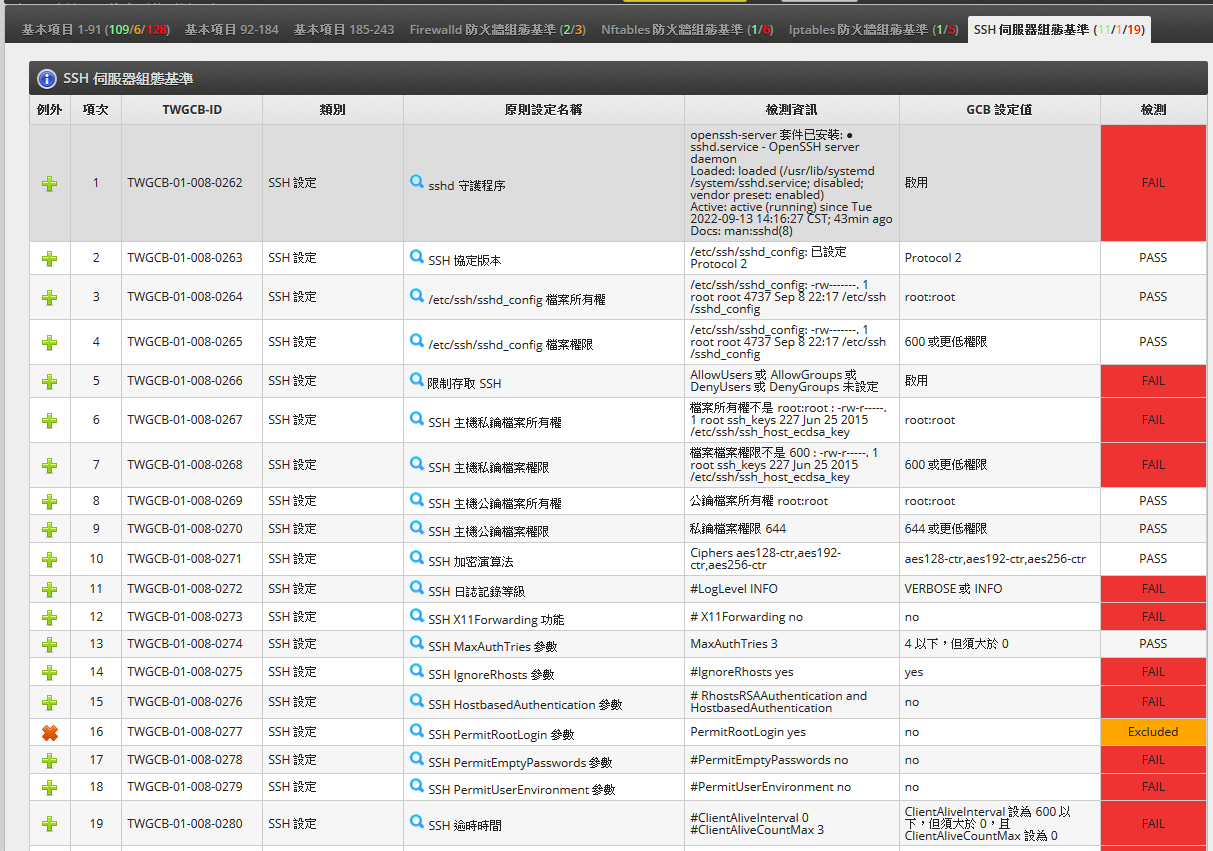Switch to 基本項目 1-91 tab
The height and width of the screenshot is (851, 1213).
point(96,30)
